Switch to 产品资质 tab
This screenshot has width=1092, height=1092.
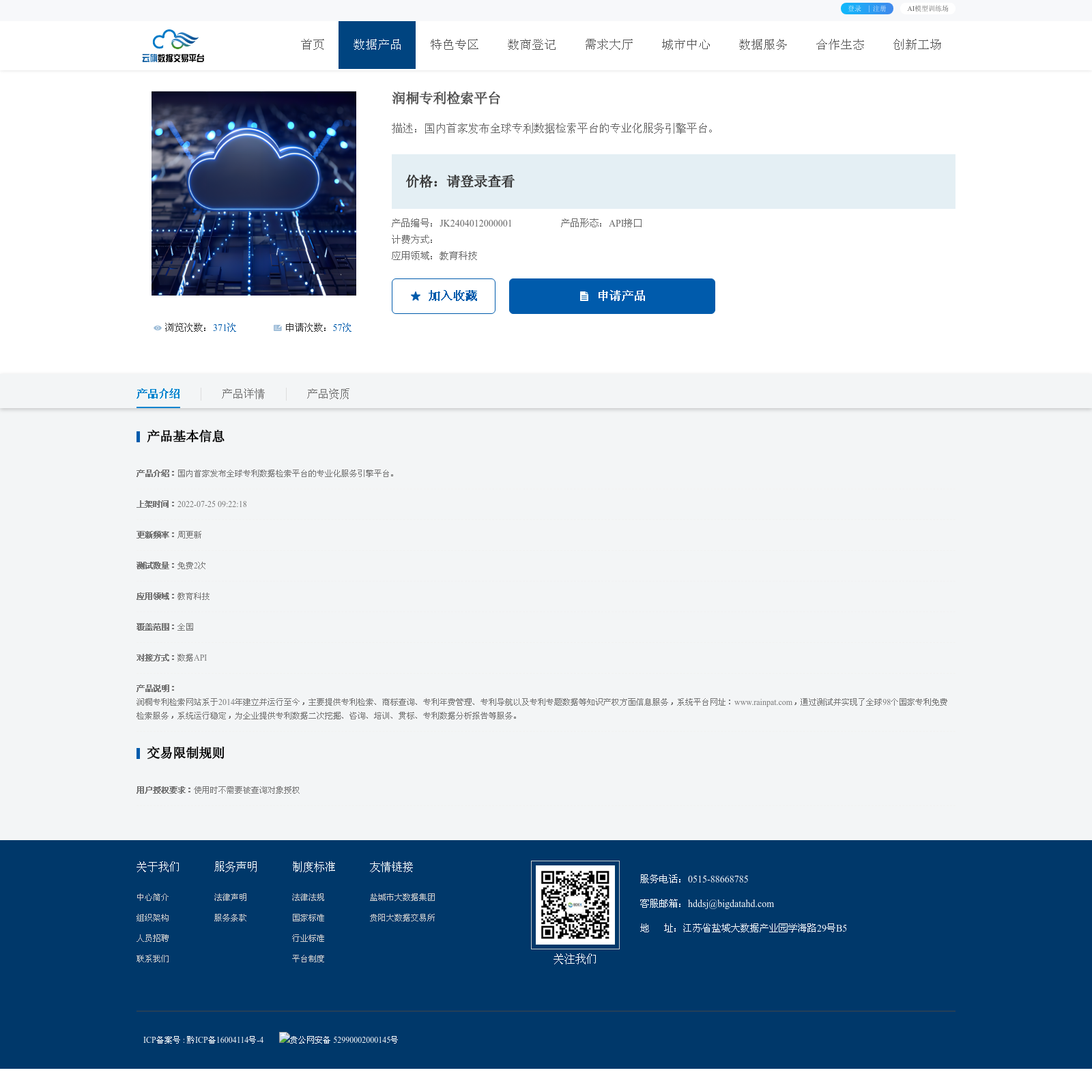pos(328,394)
